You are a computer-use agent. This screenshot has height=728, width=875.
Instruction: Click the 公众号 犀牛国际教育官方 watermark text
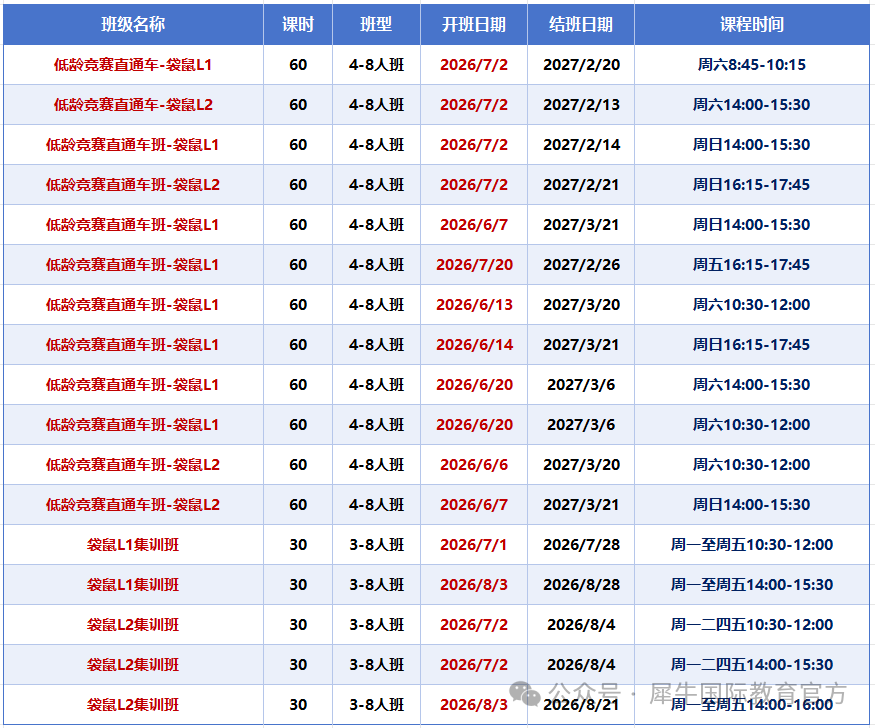pos(698,693)
